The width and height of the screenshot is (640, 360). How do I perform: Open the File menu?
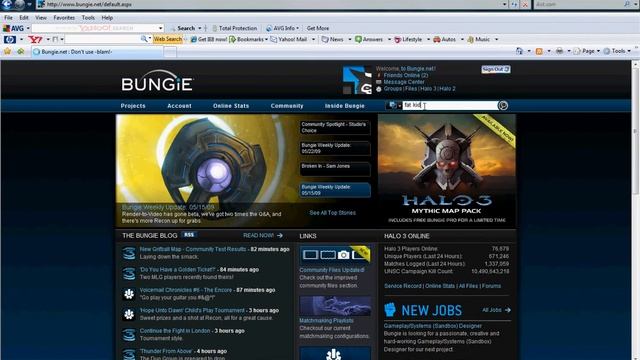pos(8,18)
